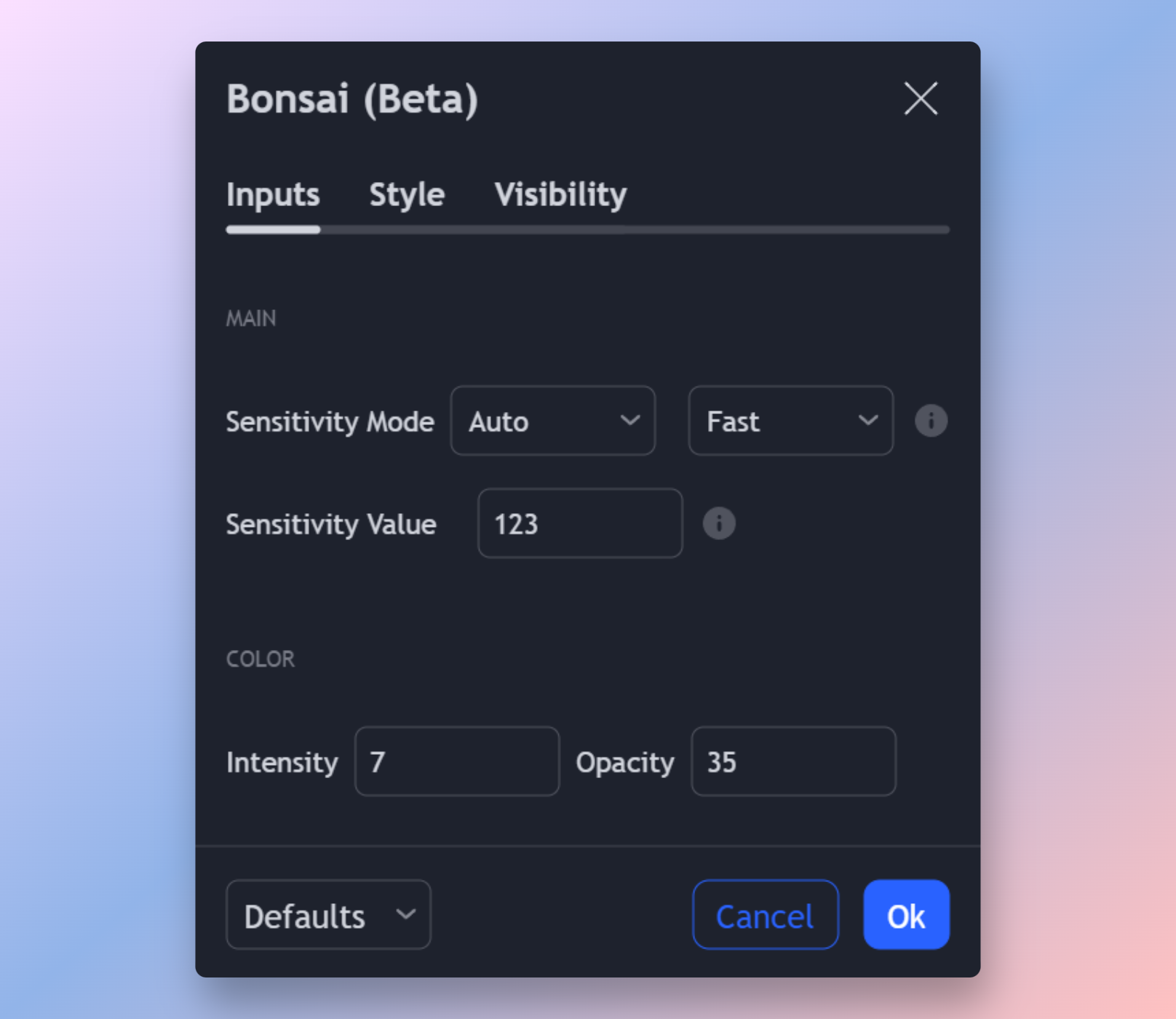1176x1019 pixels.
Task: Switch to the Inputs tab
Action: tap(273, 194)
